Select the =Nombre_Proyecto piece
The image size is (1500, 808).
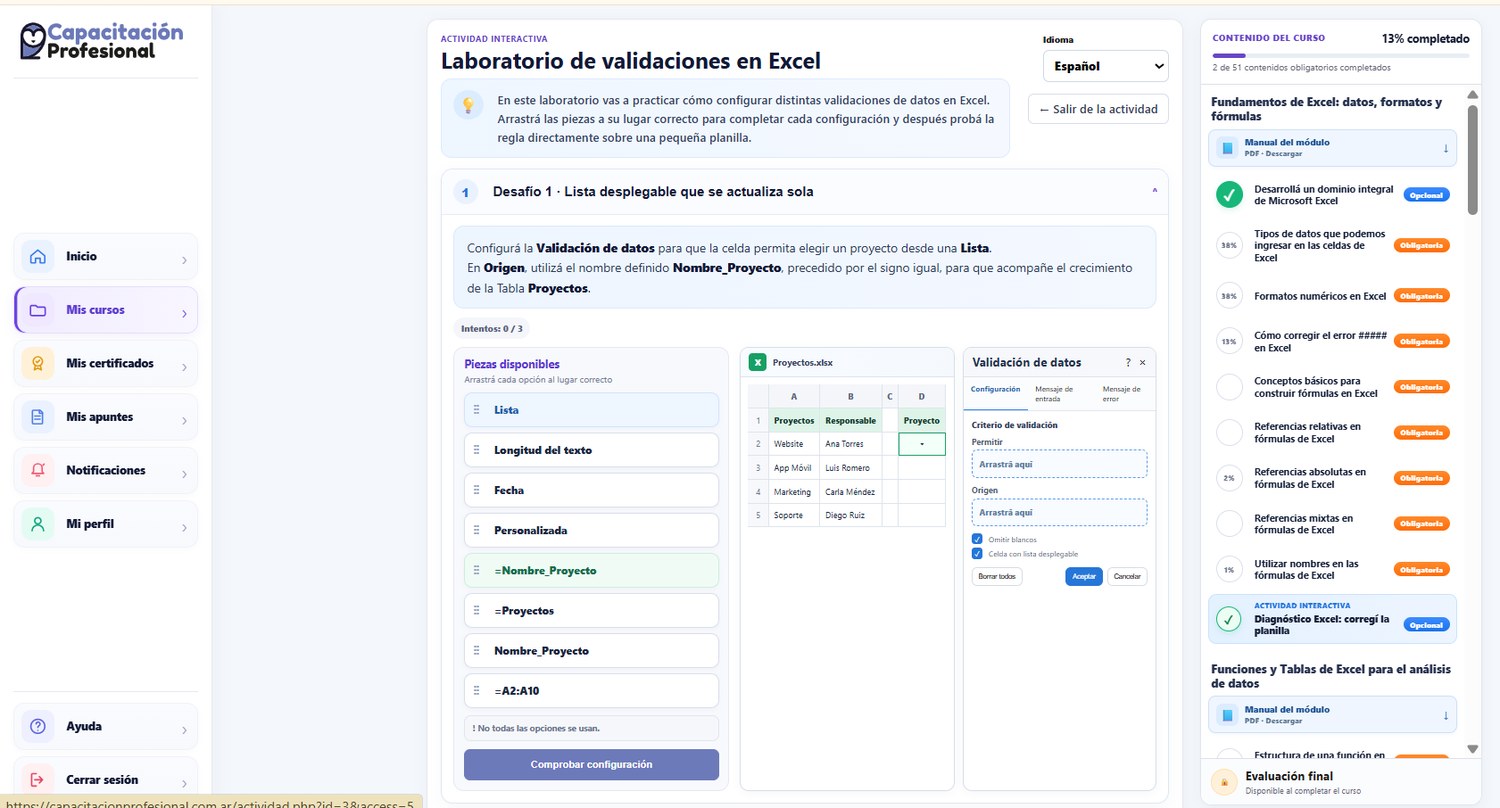tap(591, 570)
